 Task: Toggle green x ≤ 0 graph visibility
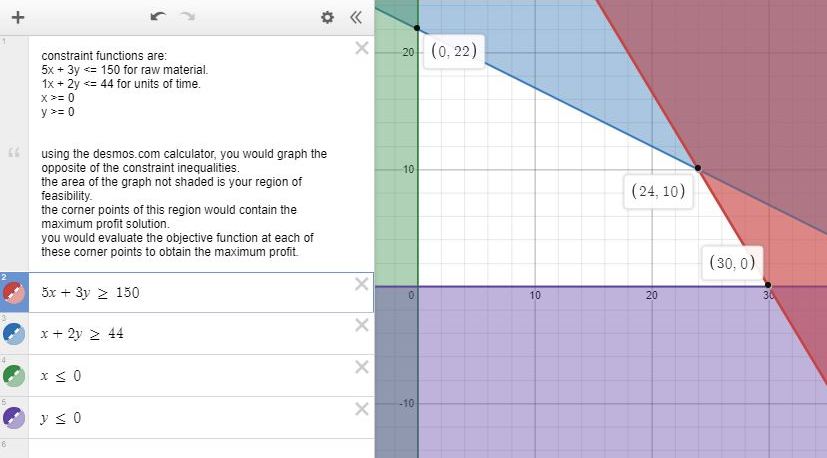click(x=14, y=376)
